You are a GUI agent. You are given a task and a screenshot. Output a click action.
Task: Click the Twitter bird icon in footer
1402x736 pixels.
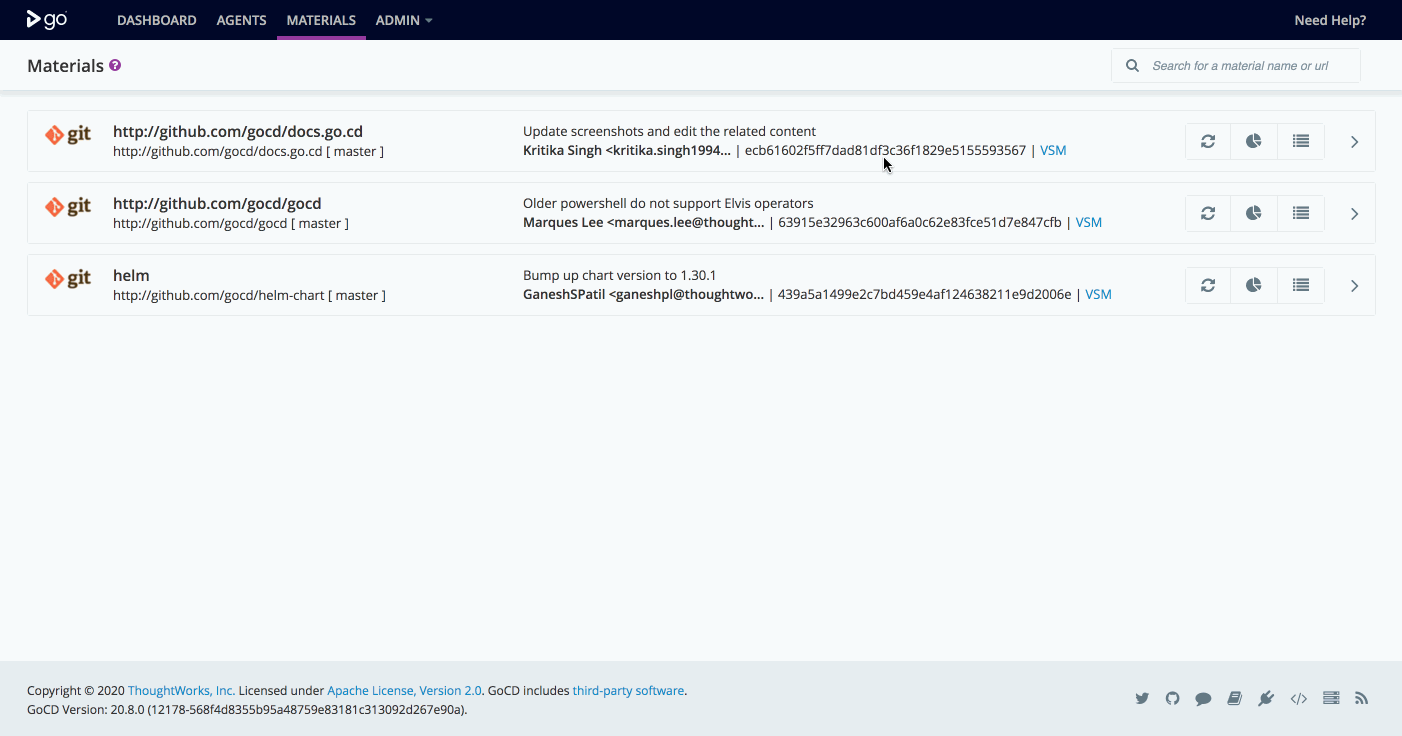[1142, 699]
